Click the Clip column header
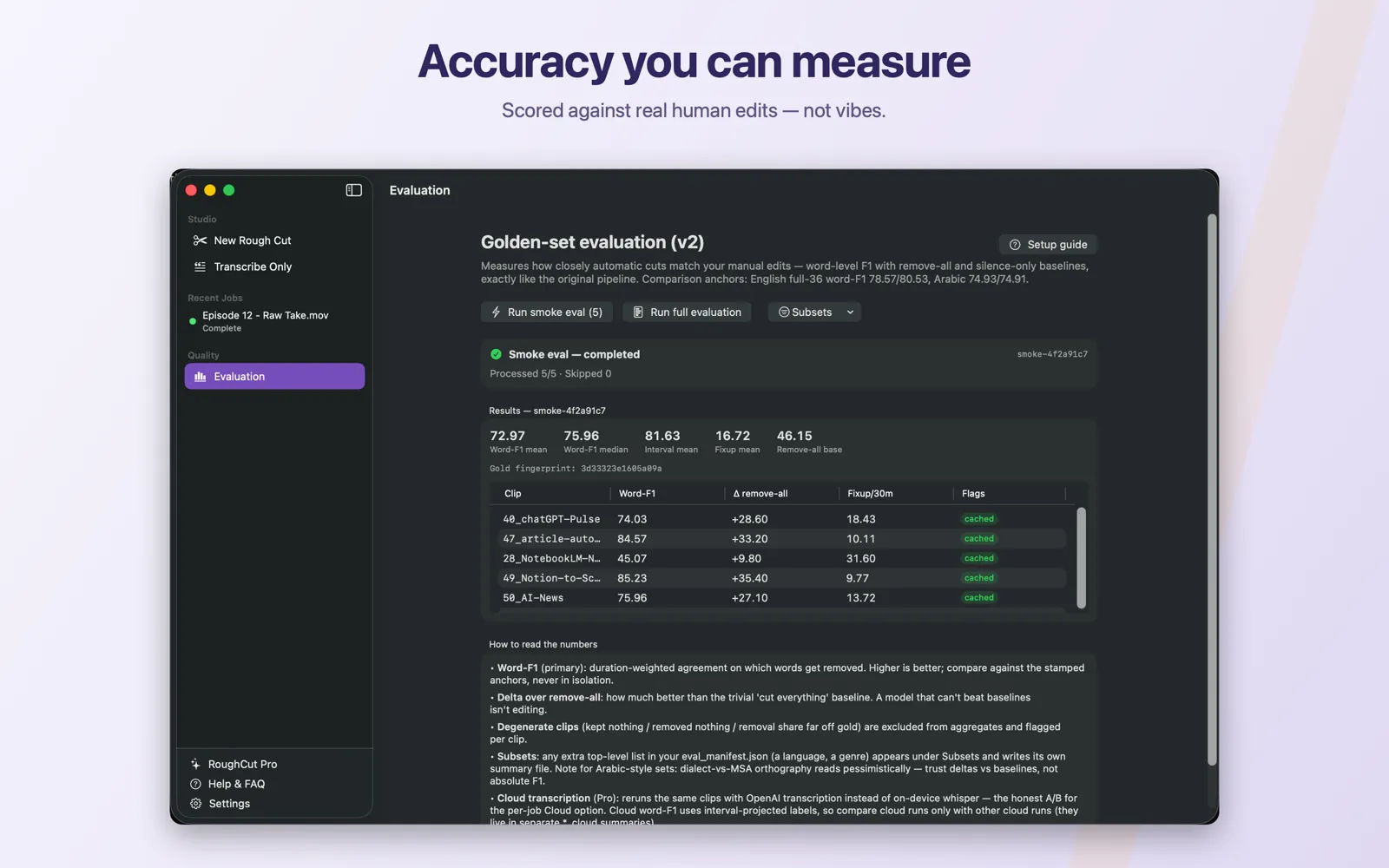The height and width of the screenshot is (868, 1389). [513, 494]
